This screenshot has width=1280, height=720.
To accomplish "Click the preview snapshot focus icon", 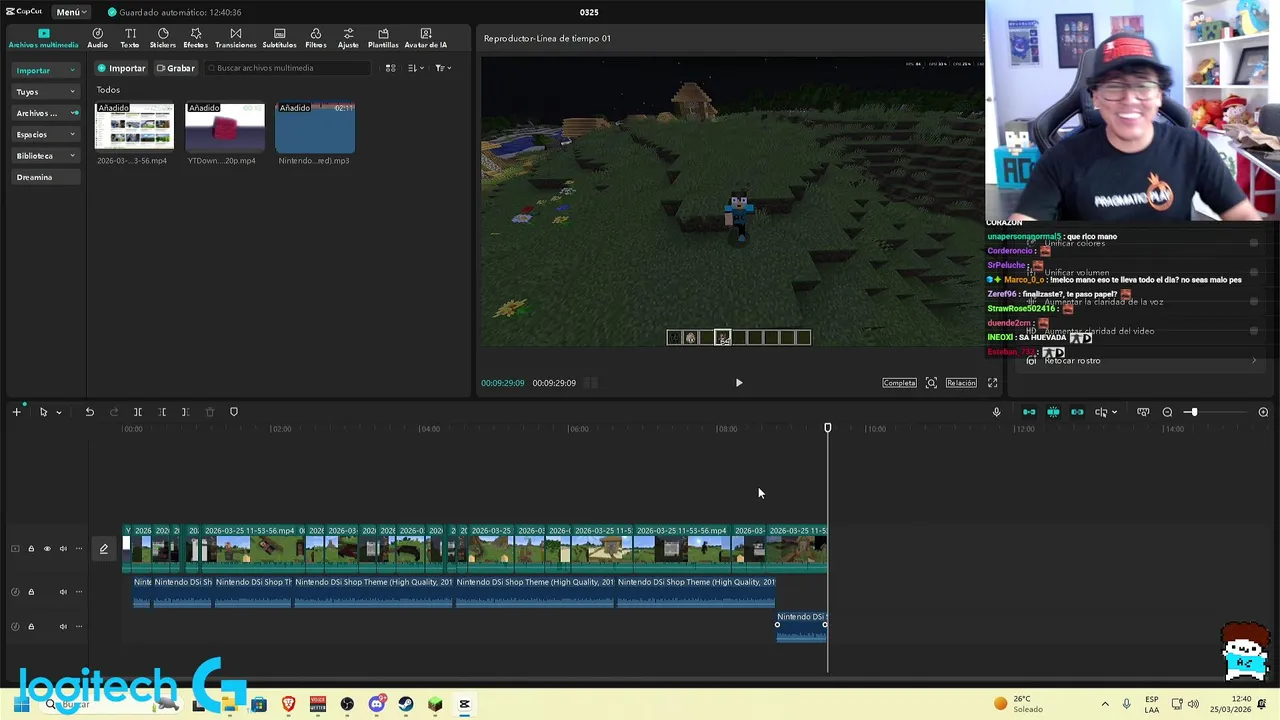I will [931, 383].
